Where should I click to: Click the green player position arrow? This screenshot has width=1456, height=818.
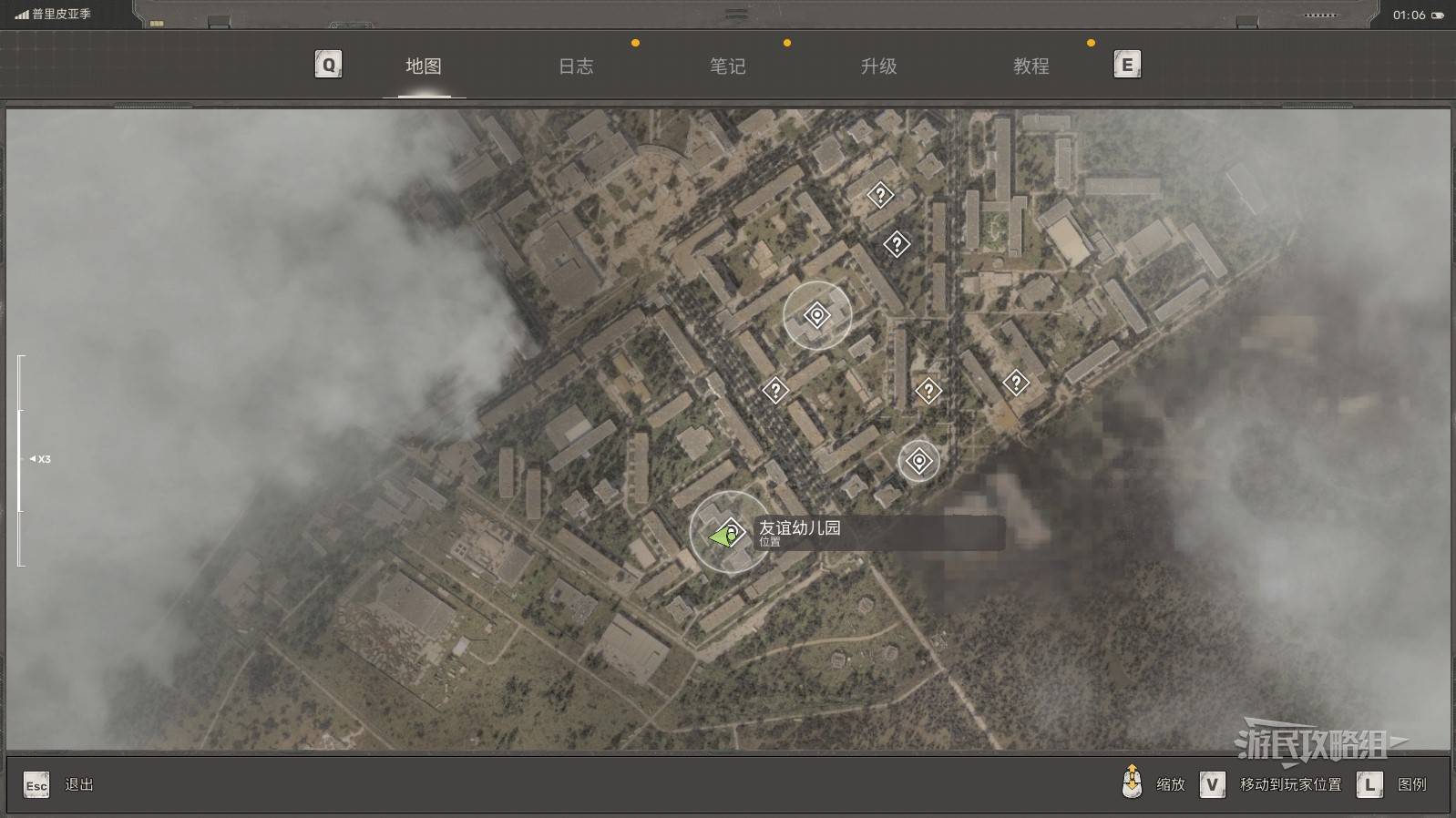click(721, 537)
